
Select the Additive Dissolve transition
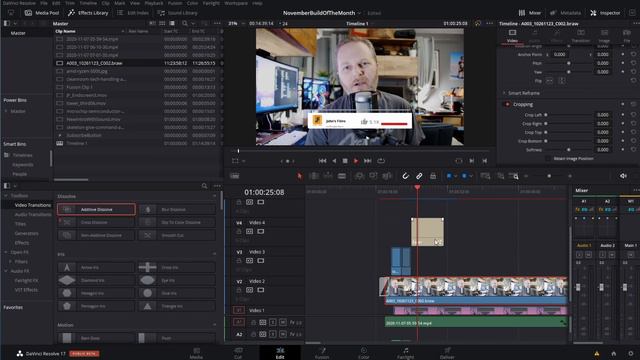click(96, 209)
